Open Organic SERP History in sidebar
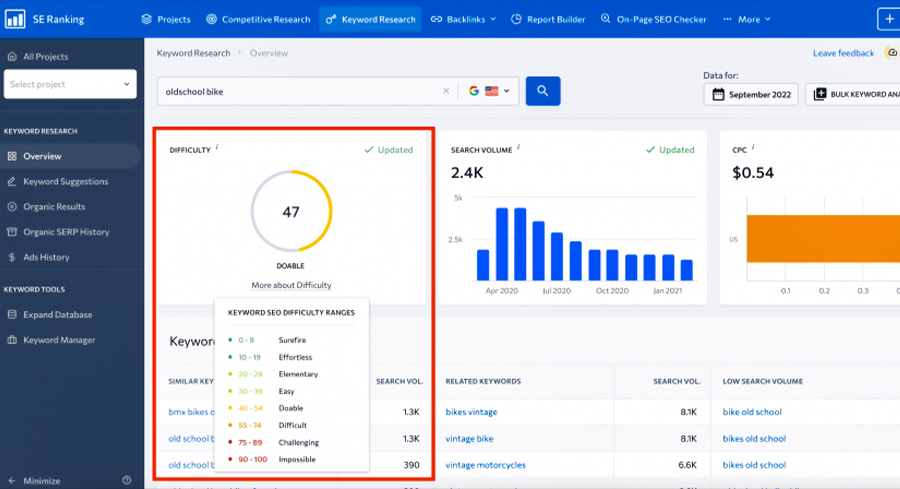This screenshot has height=489, width=900. click(x=66, y=232)
